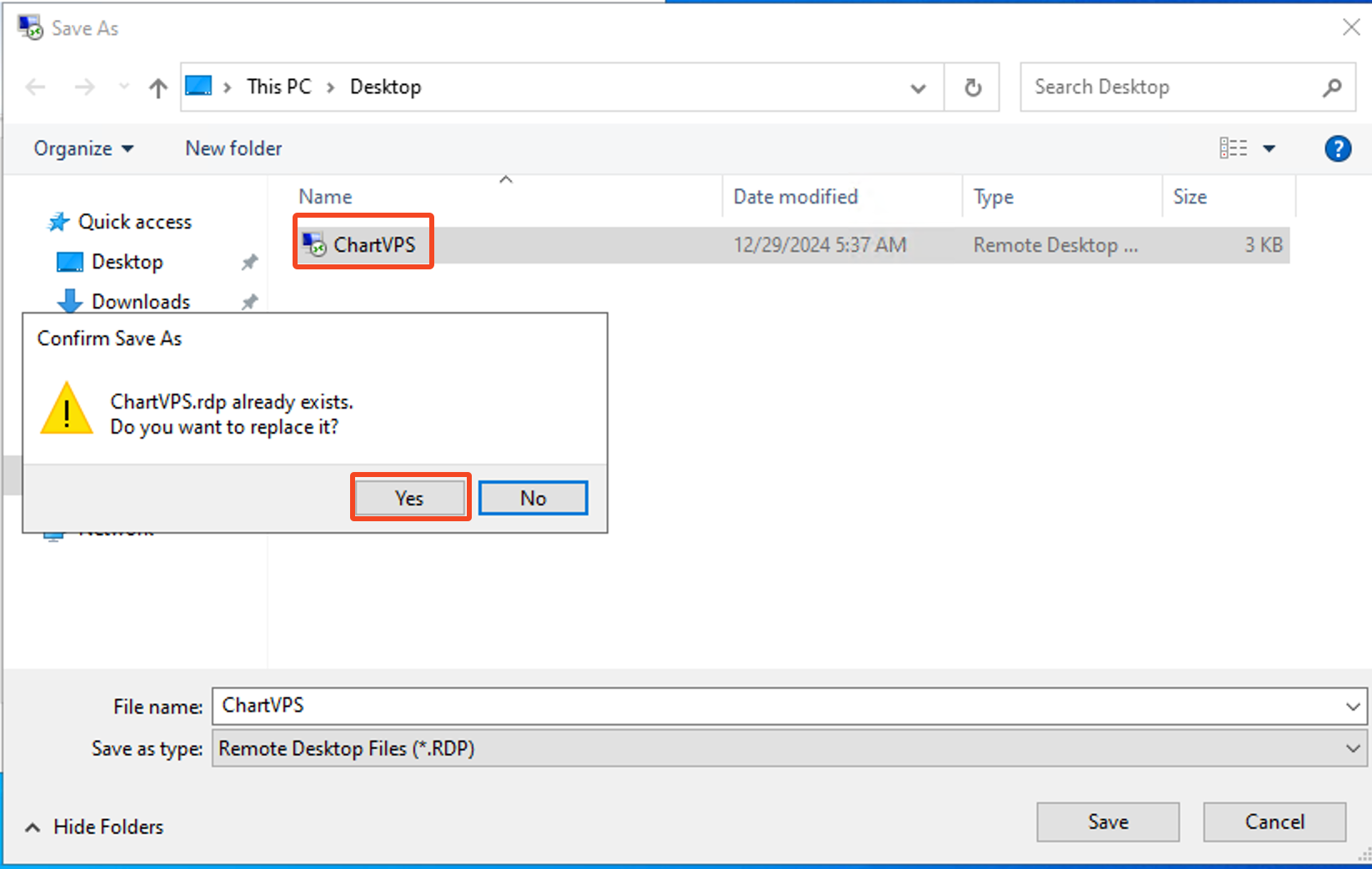This screenshot has height=869, width=1372.
Task: Click the Up arrow navigation icon
Action: click(158, 88)
